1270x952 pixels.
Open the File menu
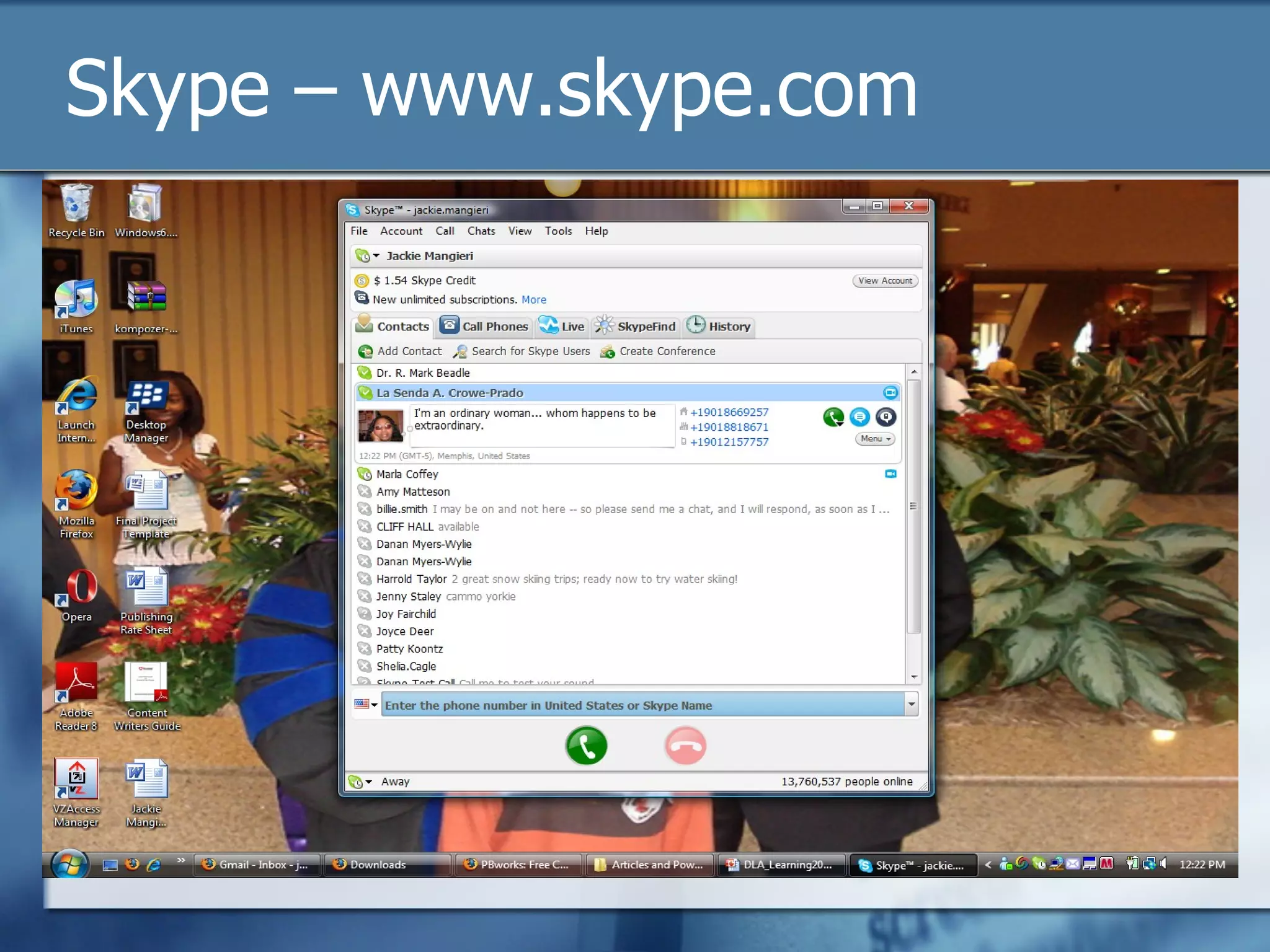click(x=358, y=231)
